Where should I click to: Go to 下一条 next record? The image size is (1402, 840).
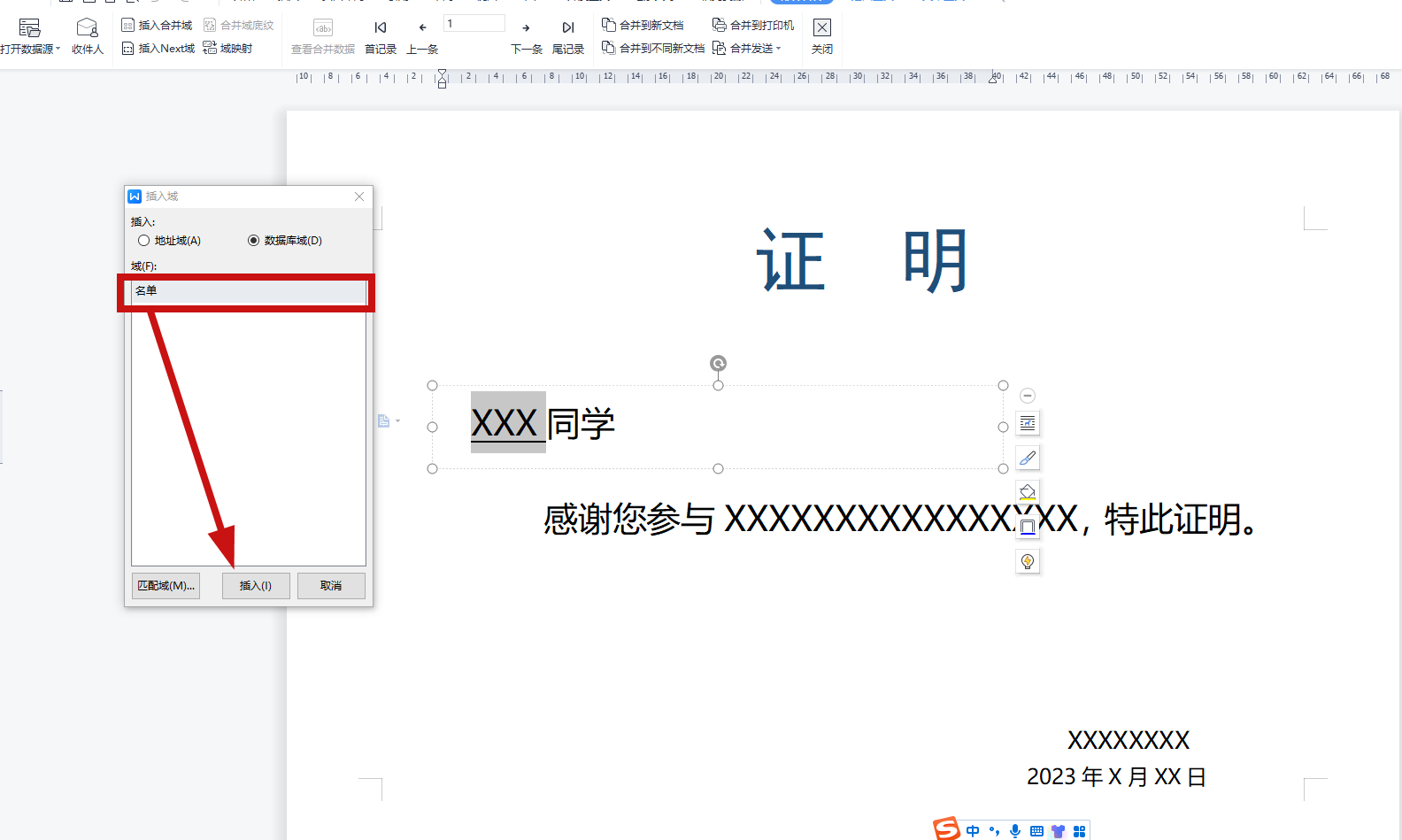click(527, 37)
